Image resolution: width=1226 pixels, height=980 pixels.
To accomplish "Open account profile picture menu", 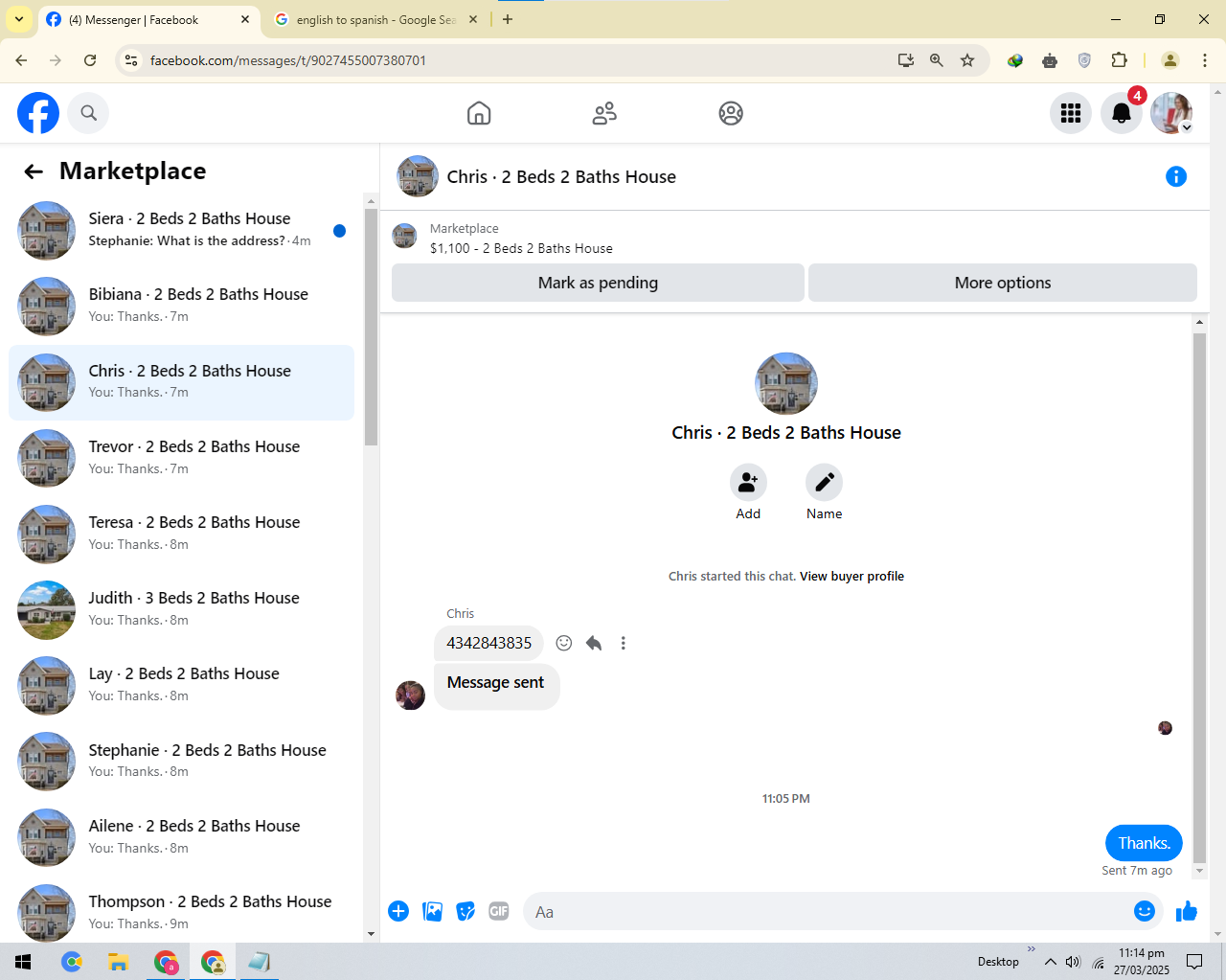I will pyautogui.click(x=1171, y=113).
